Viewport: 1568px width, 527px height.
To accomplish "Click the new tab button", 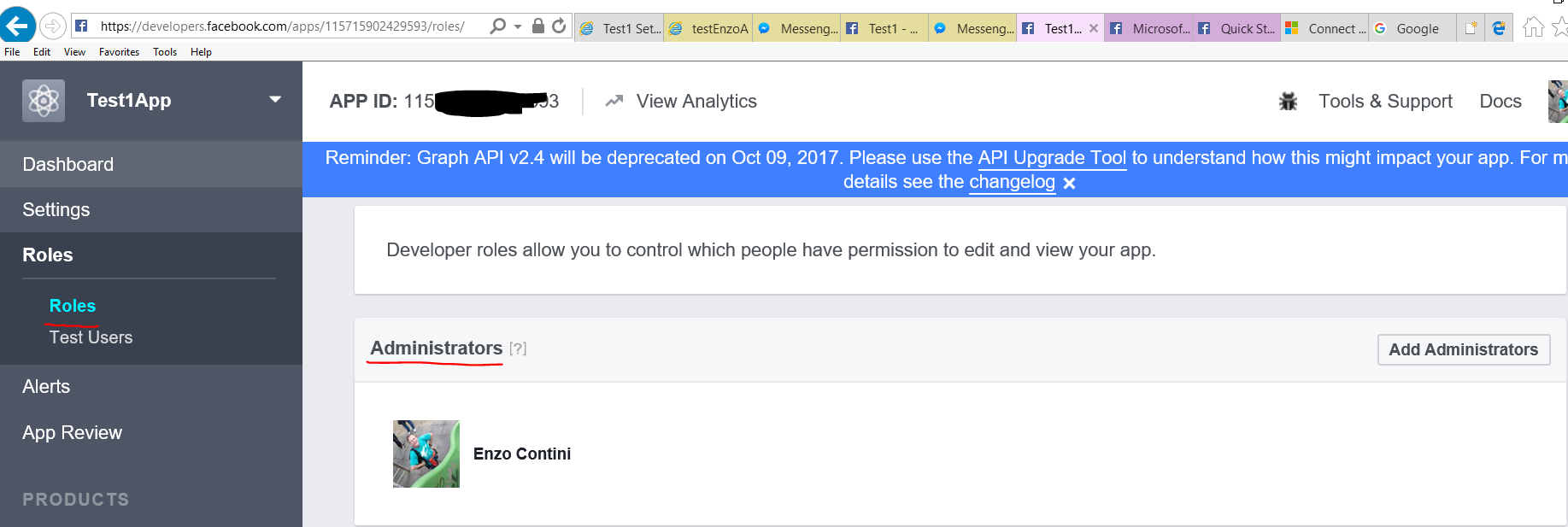I will (1471, 28).
